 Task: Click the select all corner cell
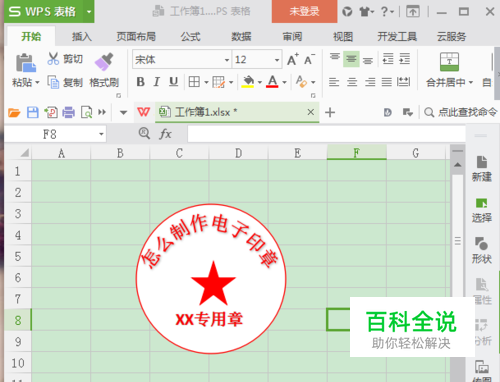point(25,153)
